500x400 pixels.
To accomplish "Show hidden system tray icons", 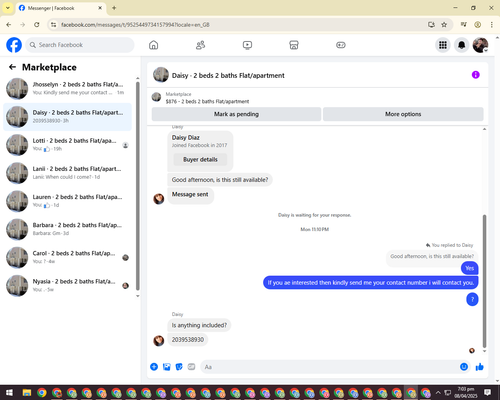I will [x=438, y=393].
